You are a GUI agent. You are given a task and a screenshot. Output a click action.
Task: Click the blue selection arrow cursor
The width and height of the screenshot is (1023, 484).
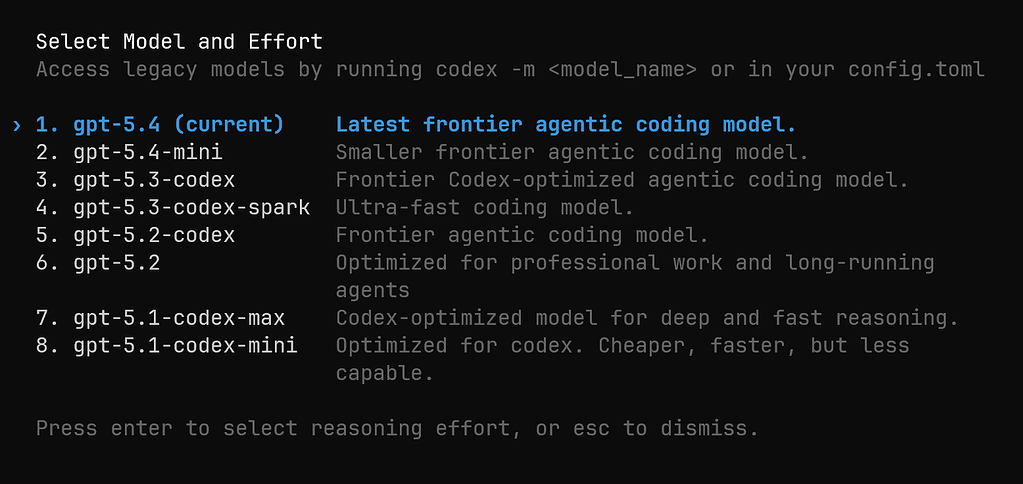[17, 125]
